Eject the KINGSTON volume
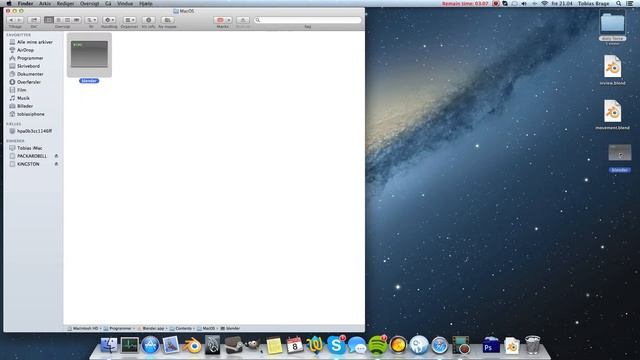Image resolution: width=640 pixels, height=360 pixels. (56, 164)
